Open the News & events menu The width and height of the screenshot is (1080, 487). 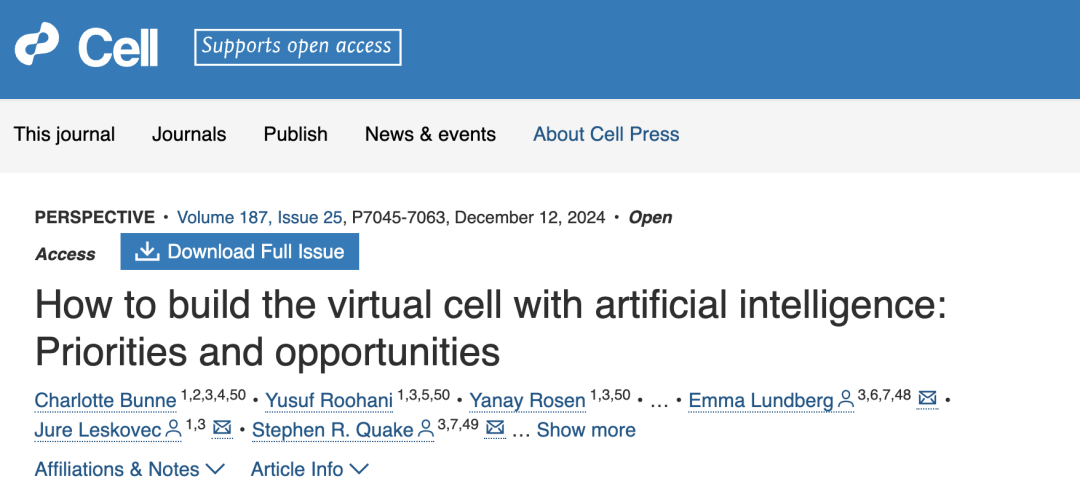point(430,134)
